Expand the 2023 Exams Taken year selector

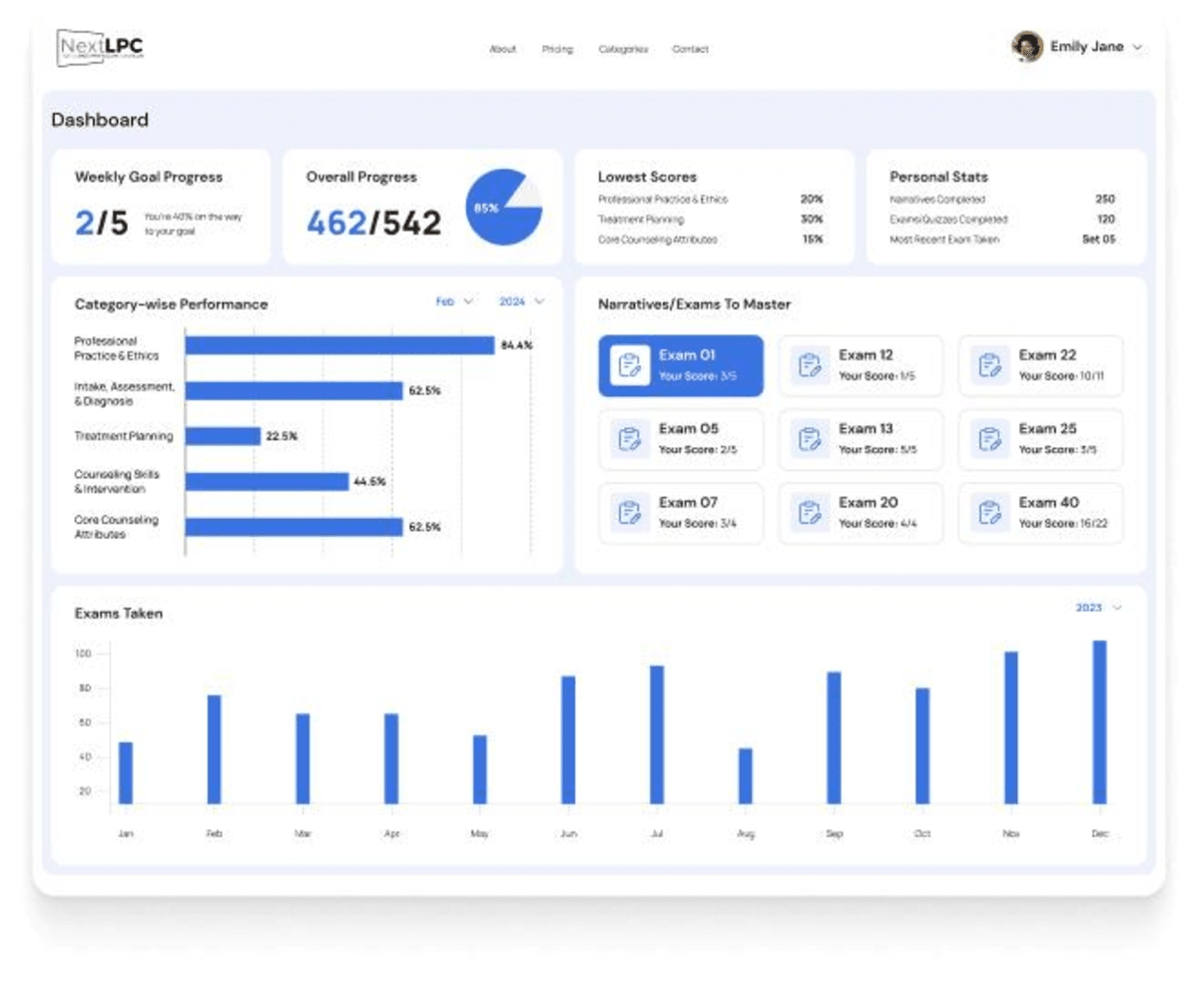(x=1098, y=608)
